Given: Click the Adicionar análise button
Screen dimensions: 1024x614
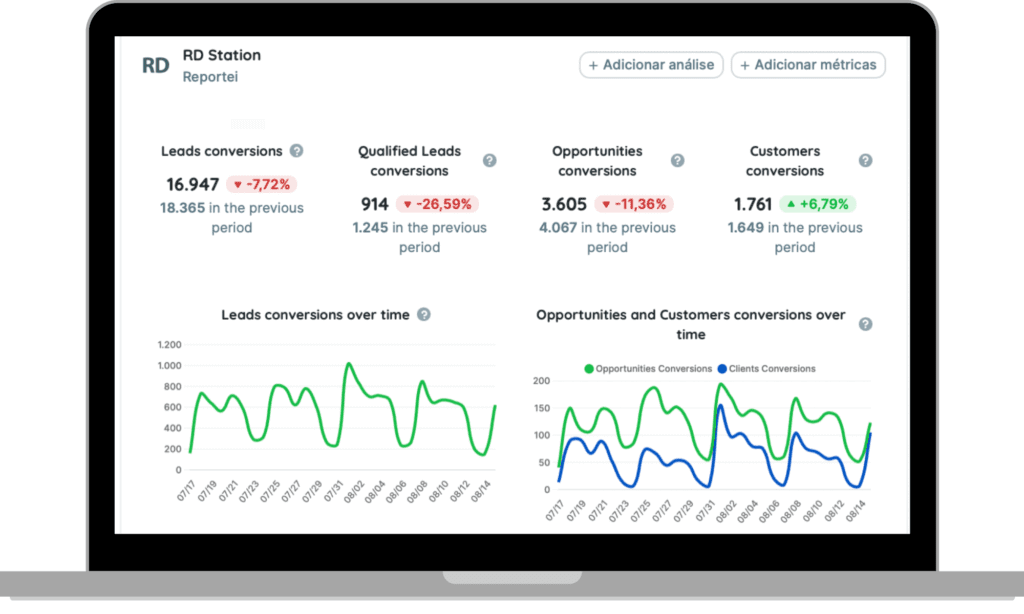Looking at the screenshot, I should (651, 65).
